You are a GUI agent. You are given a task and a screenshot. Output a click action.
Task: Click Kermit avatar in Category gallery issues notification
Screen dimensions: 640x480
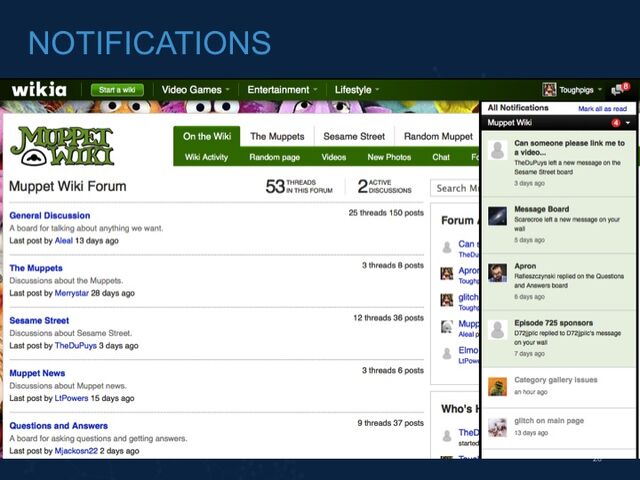click(x=498, y=386)
